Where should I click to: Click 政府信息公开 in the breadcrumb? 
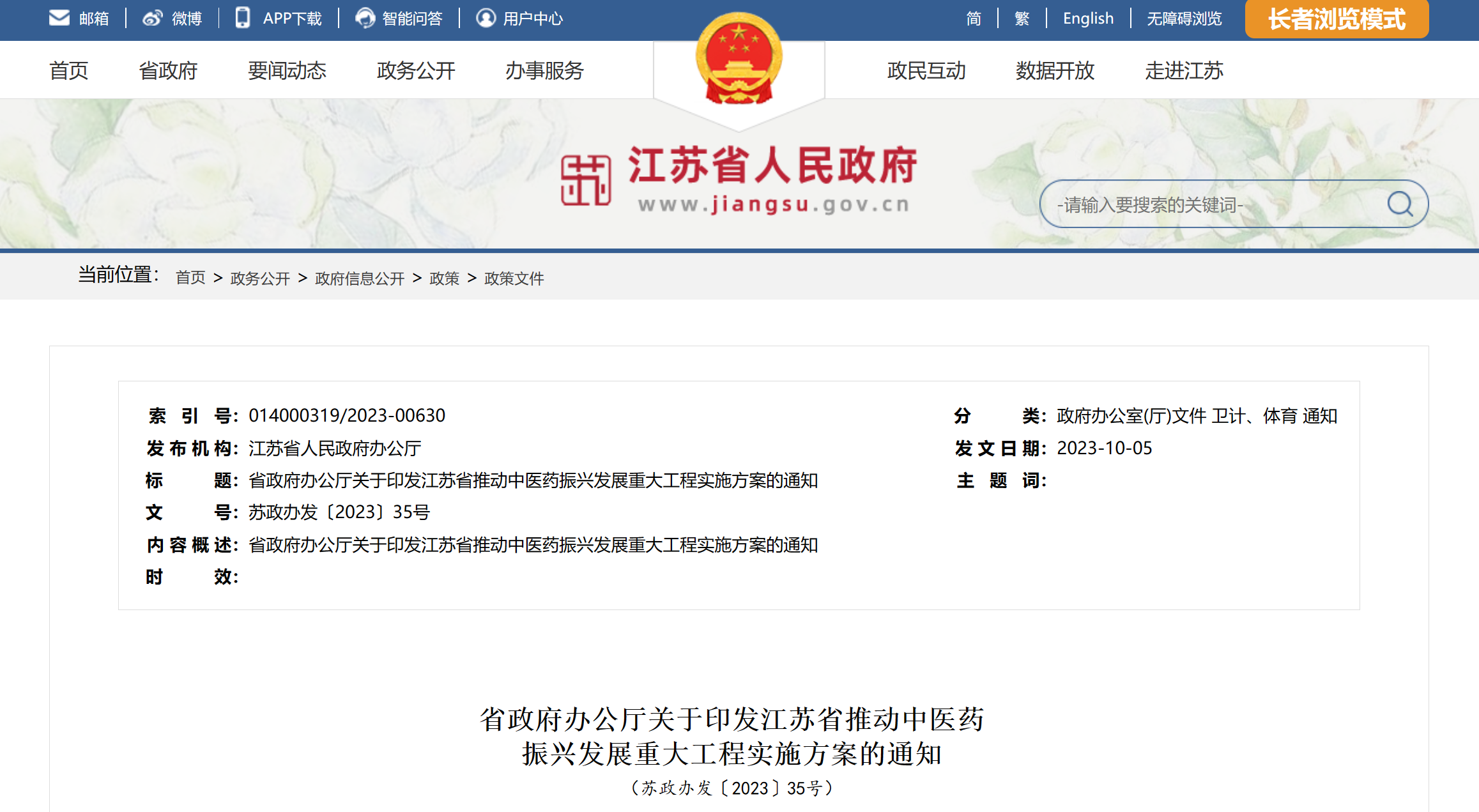point(360,278)
